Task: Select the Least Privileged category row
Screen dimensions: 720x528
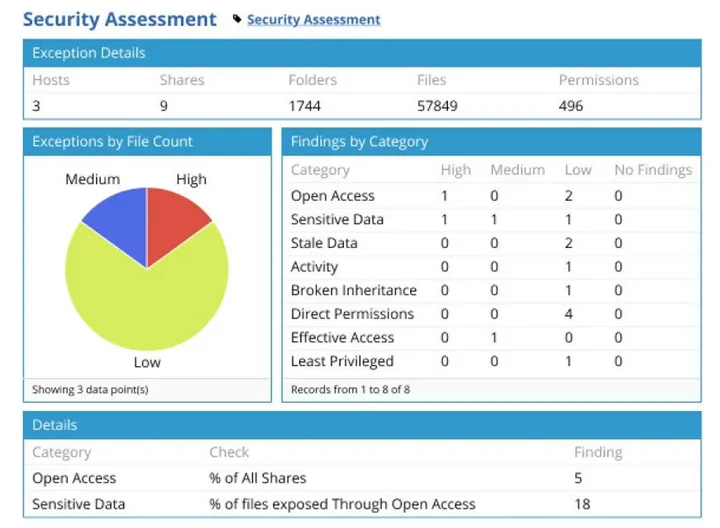Action: tap(342, 361)
